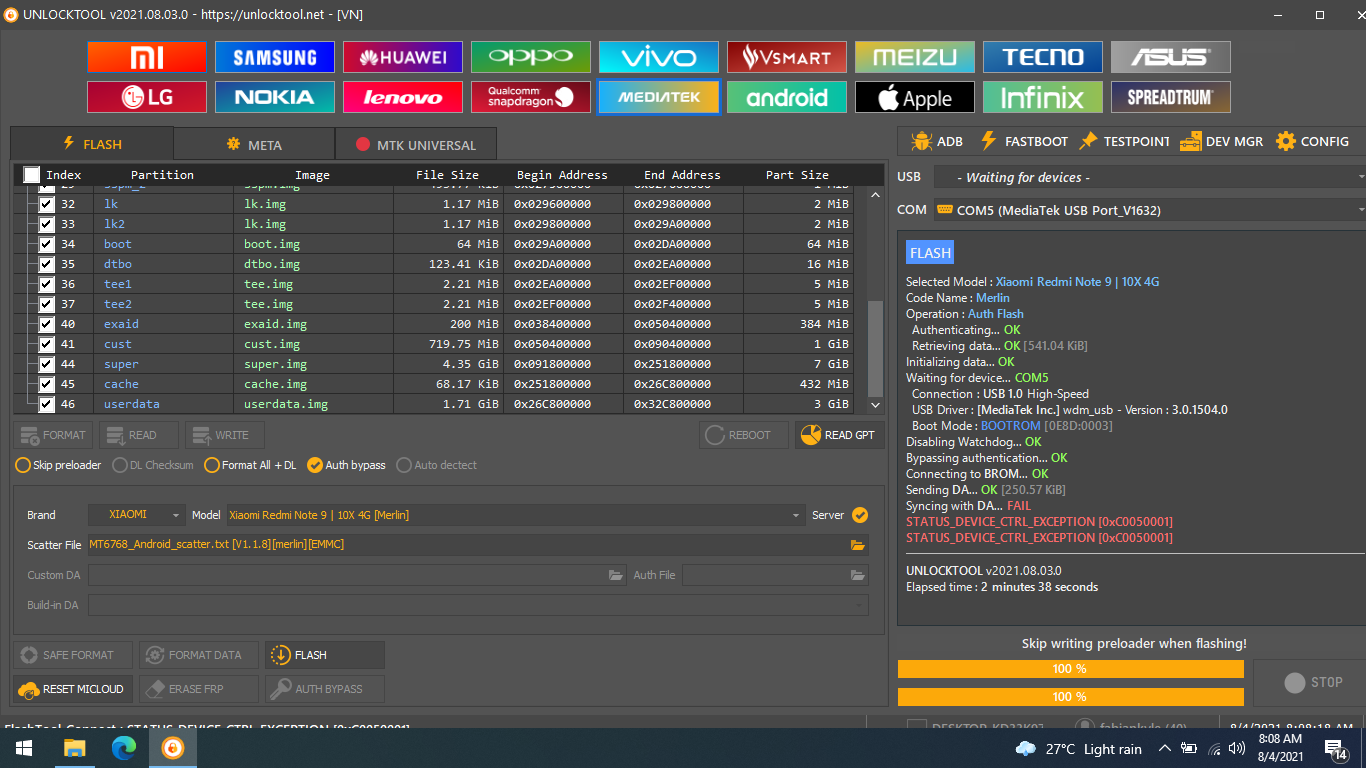Toggle the Auth bypass option
Viewport: 1366px width, 768px height.
[346, 465]
